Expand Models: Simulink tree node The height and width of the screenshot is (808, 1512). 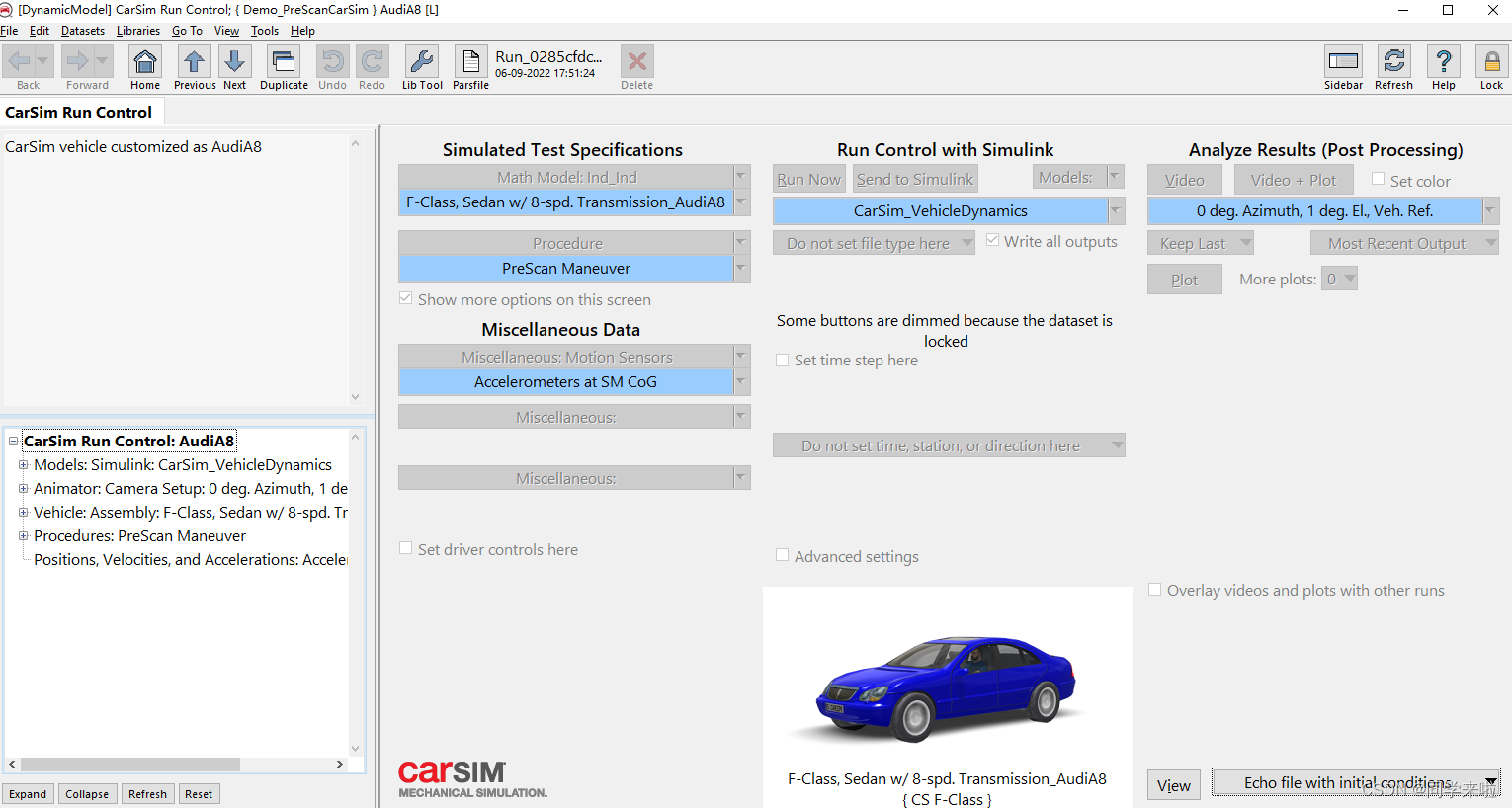(23, 464)
